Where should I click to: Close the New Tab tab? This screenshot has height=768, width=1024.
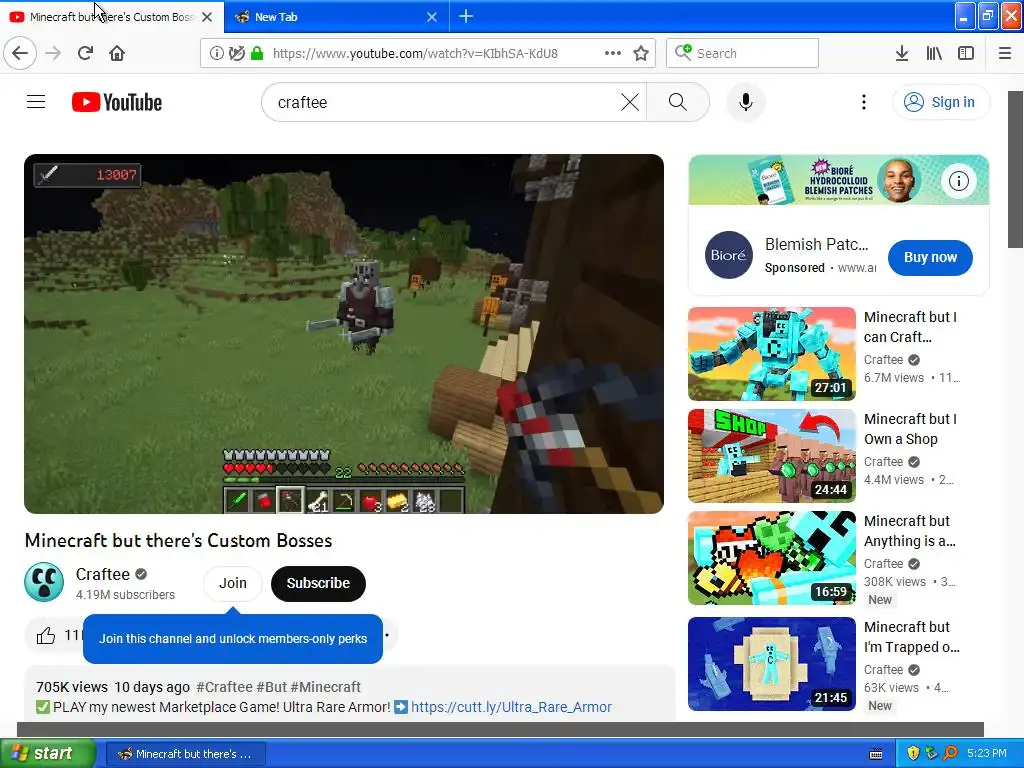click(x=432, y=17)
